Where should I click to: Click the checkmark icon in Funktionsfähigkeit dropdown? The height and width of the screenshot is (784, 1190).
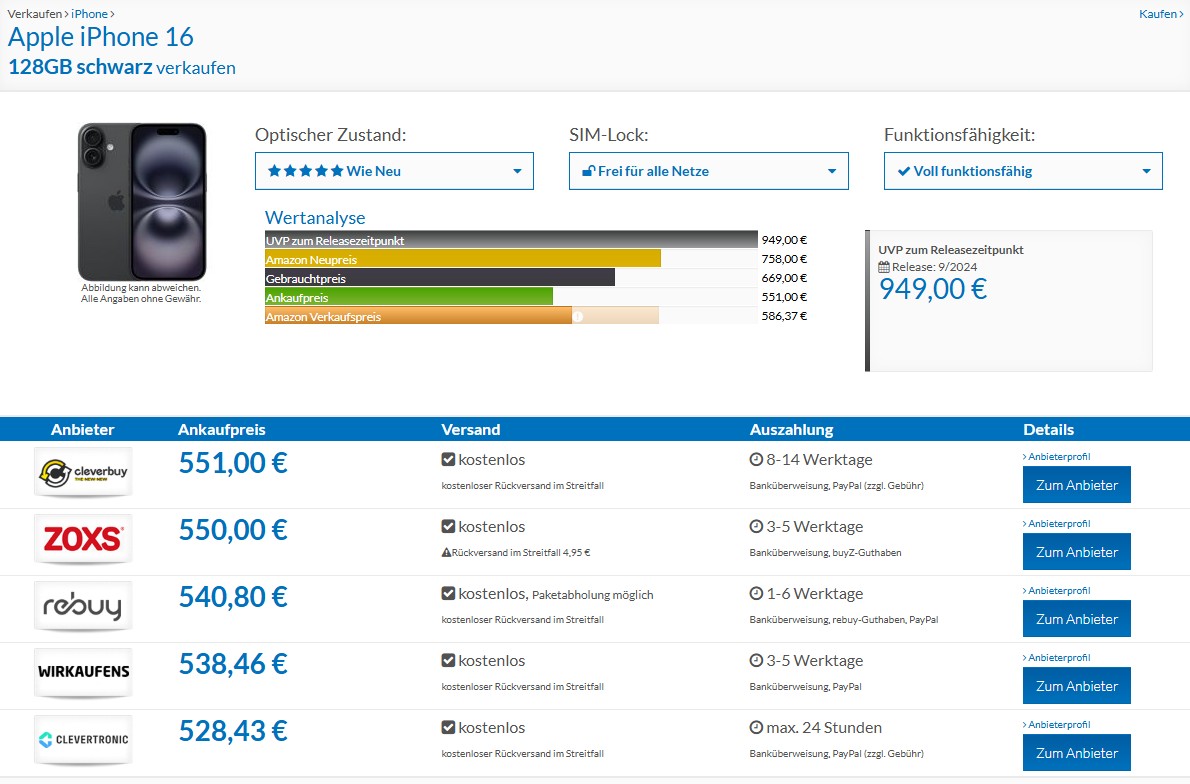point(904,171)
